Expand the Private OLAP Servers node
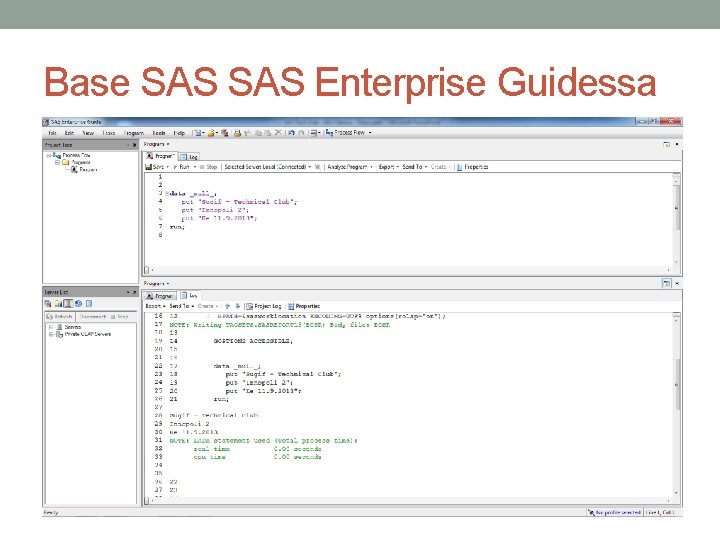The height and width of the screenshot is (540, 720). 51,334
